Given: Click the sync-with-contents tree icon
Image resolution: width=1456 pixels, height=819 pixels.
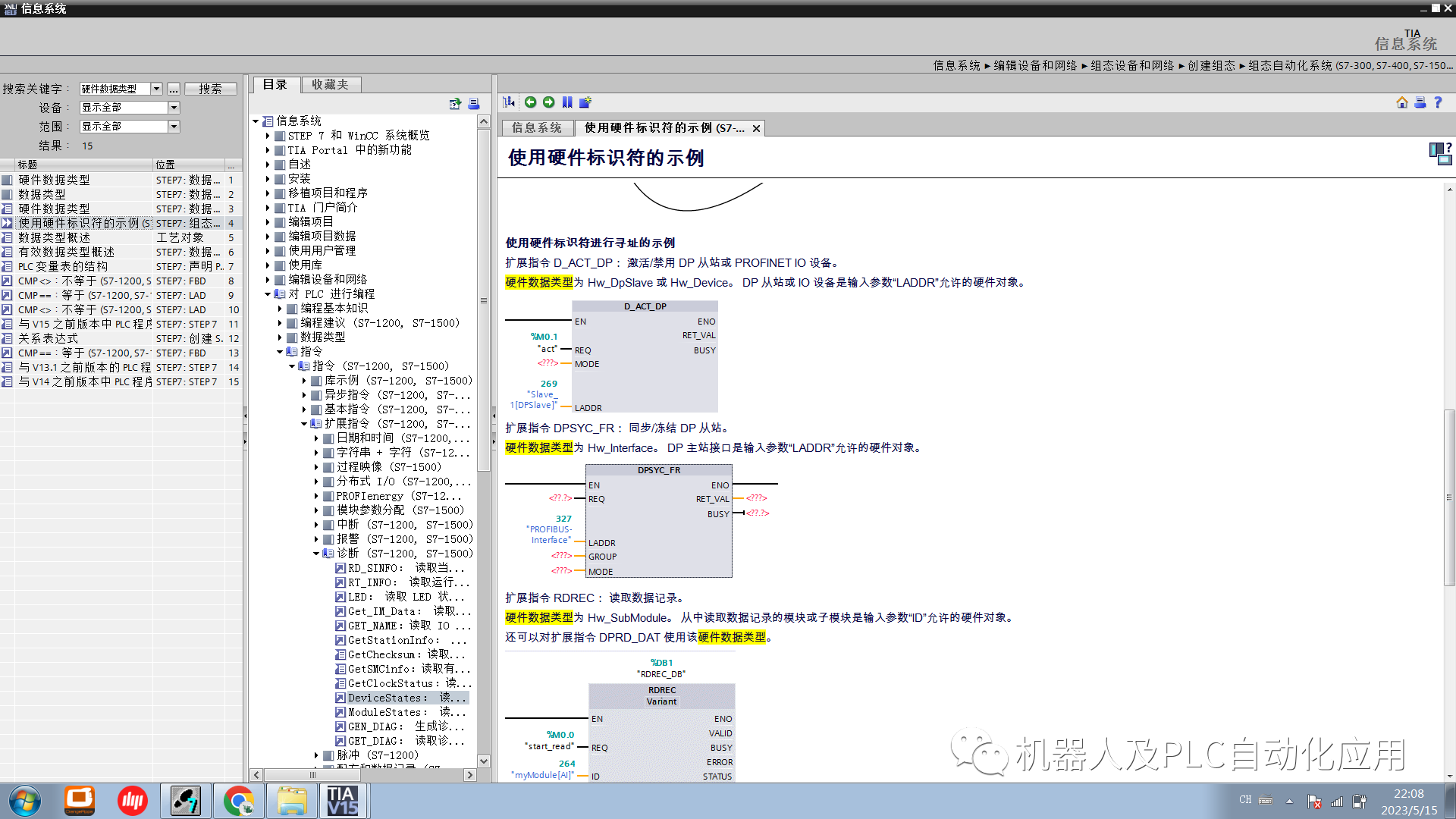Looking at the screenshot, I should click(x=509, y=102).
